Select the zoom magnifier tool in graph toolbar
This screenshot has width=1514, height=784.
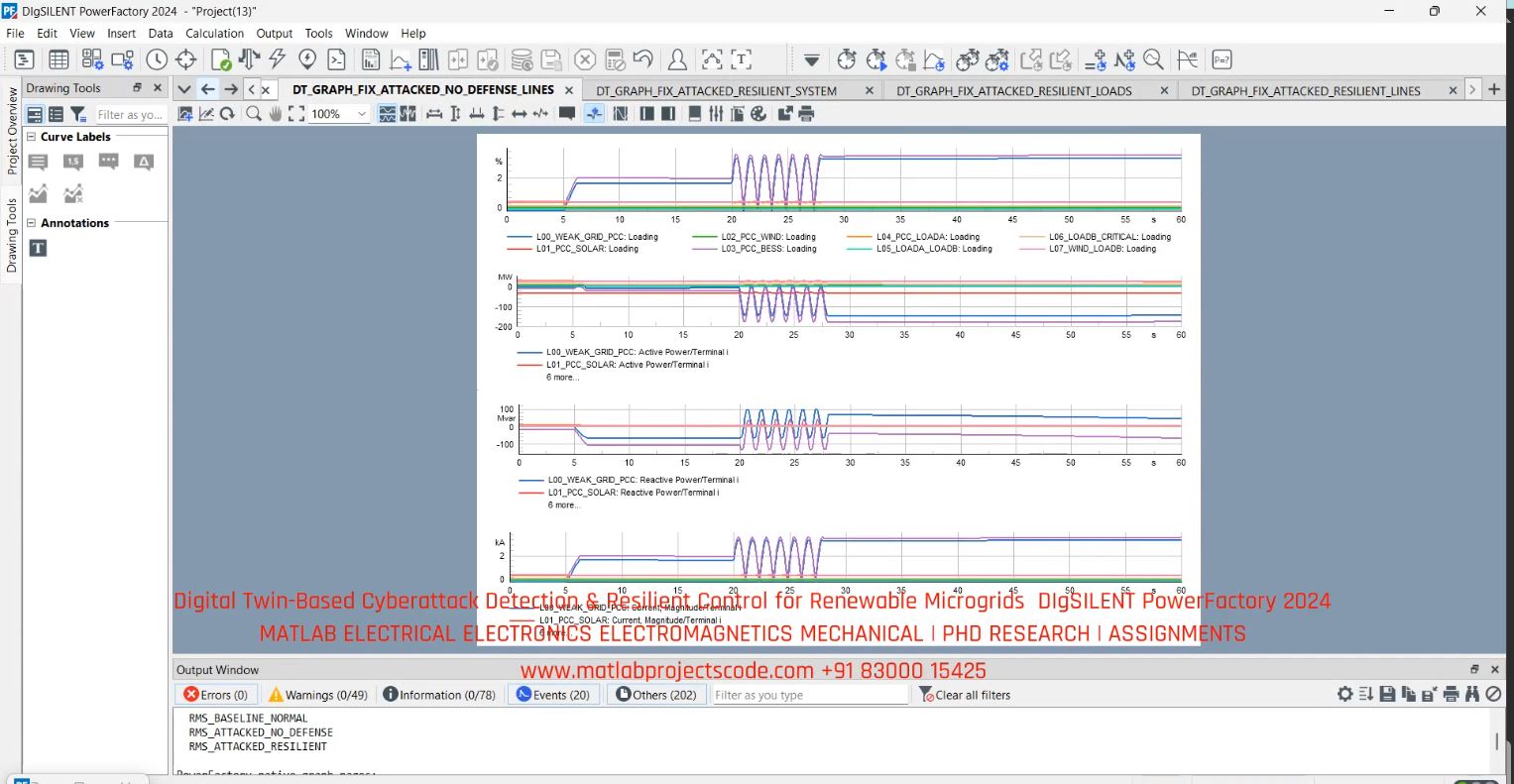tap(253, 114)
